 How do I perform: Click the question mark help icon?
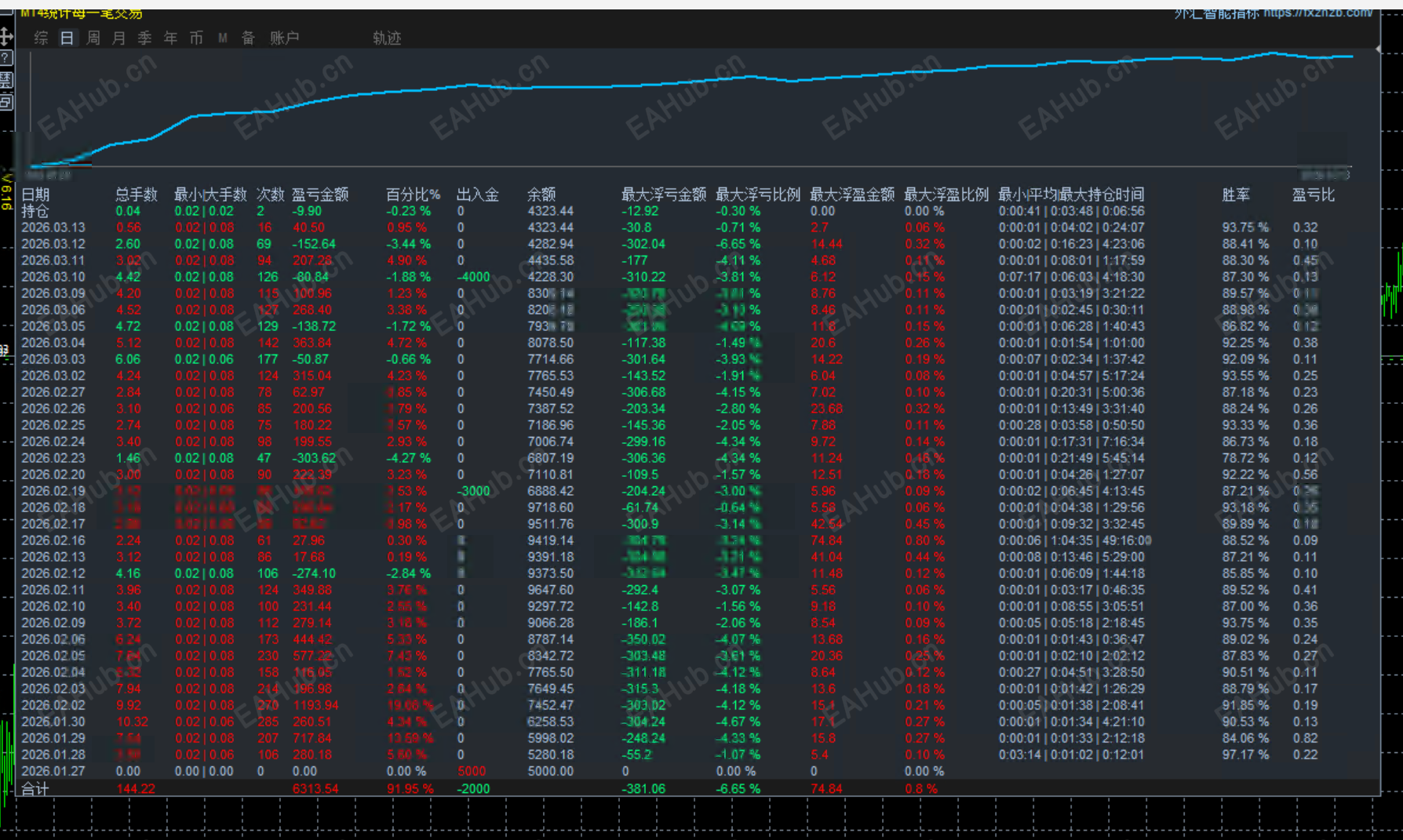coord(5,57)
